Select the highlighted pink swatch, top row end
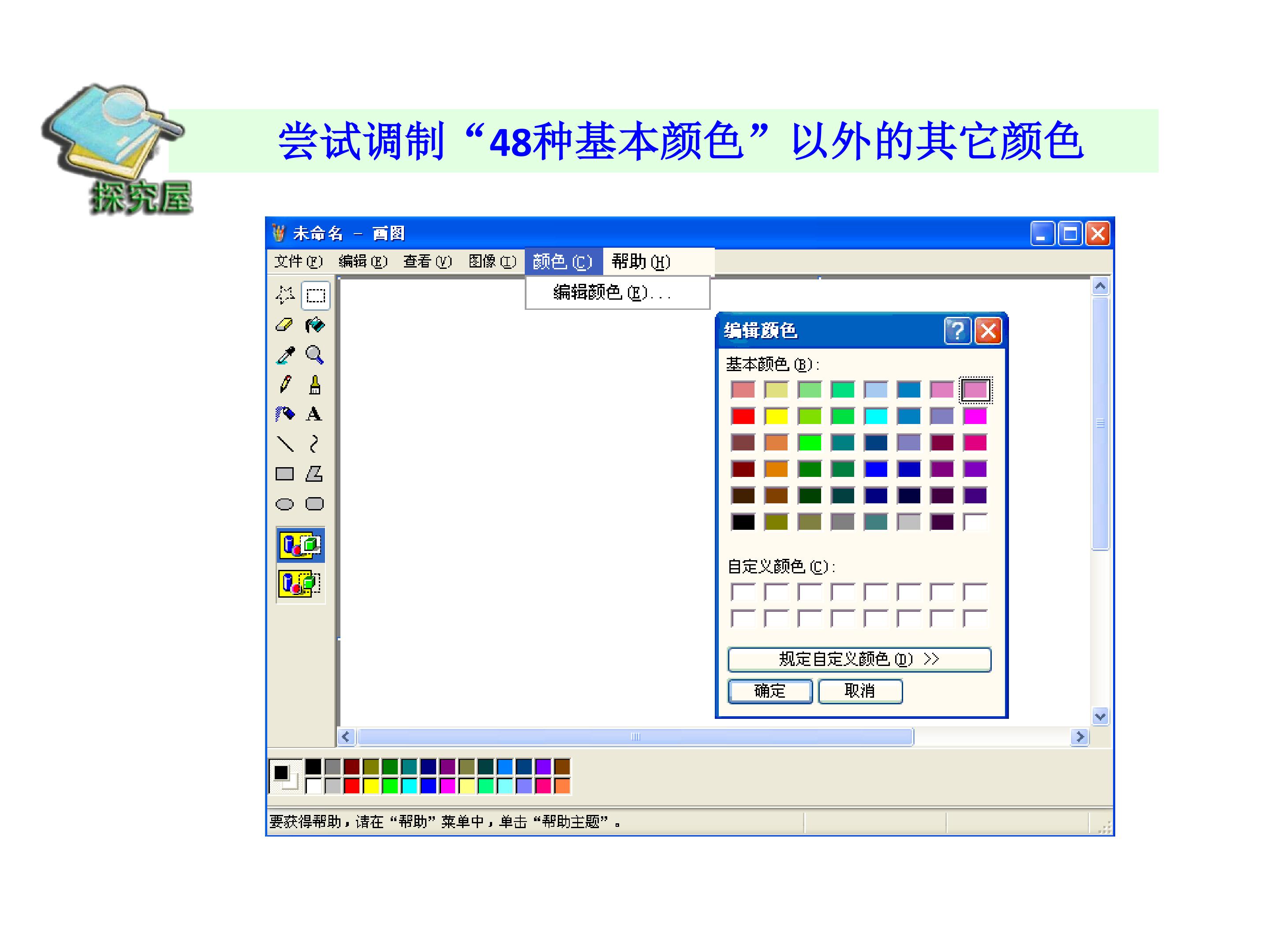This screenshot has height=952, width=1270. pos(975,390)
